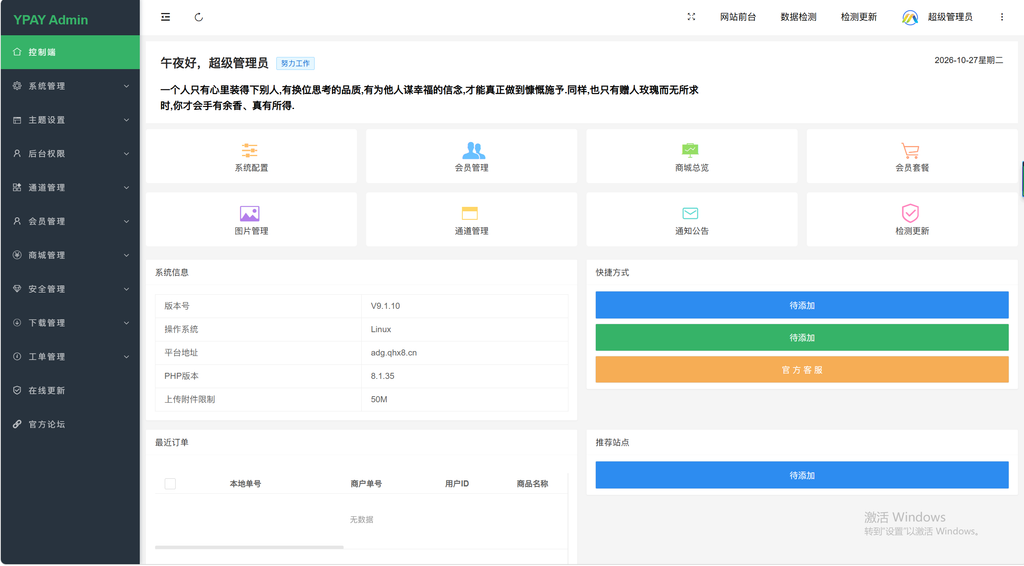Click the 待添加 button under 推荐站点

(x=802, y=475)
